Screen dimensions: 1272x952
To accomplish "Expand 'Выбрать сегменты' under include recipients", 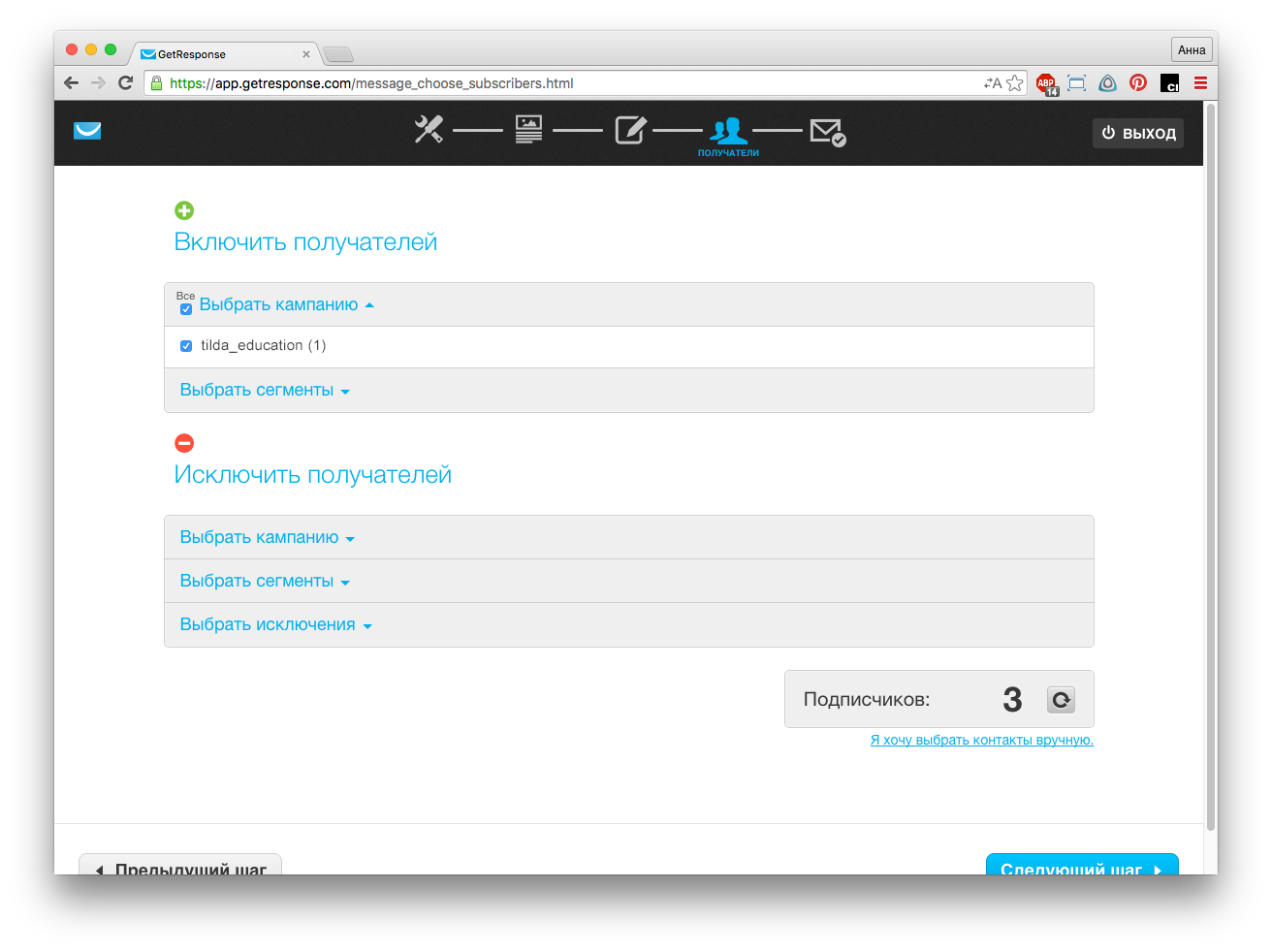I will click(265, 391).
